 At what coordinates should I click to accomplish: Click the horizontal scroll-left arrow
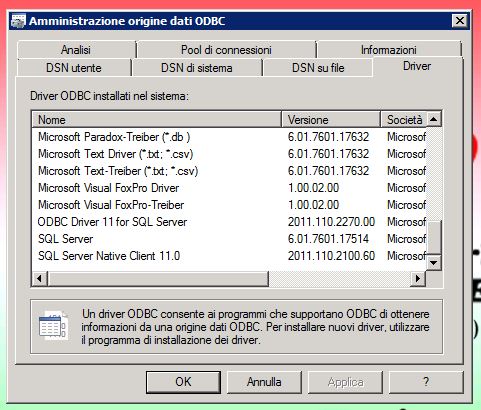(40, 278)
